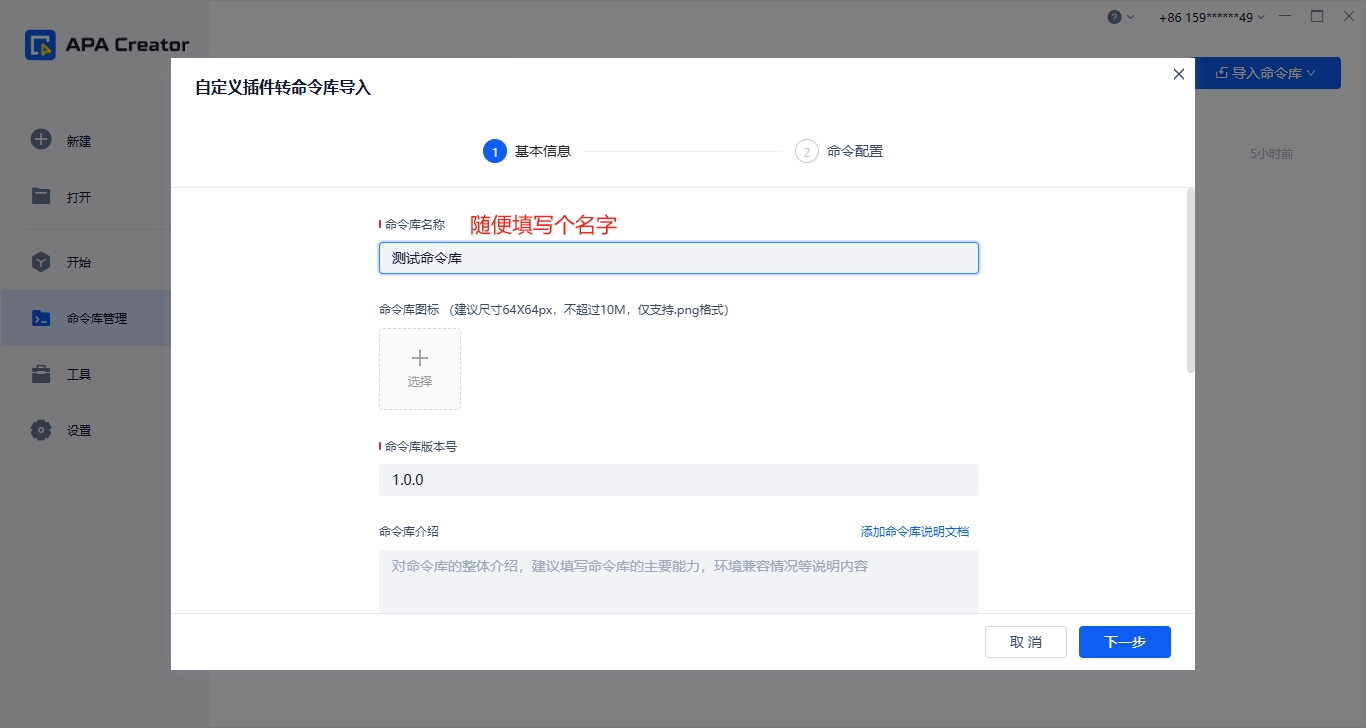Image resolution: width=1366 pixels, height=728 pixels.
Task: Click the 5小时前 timestamp text
Action: coord(1272,154)
